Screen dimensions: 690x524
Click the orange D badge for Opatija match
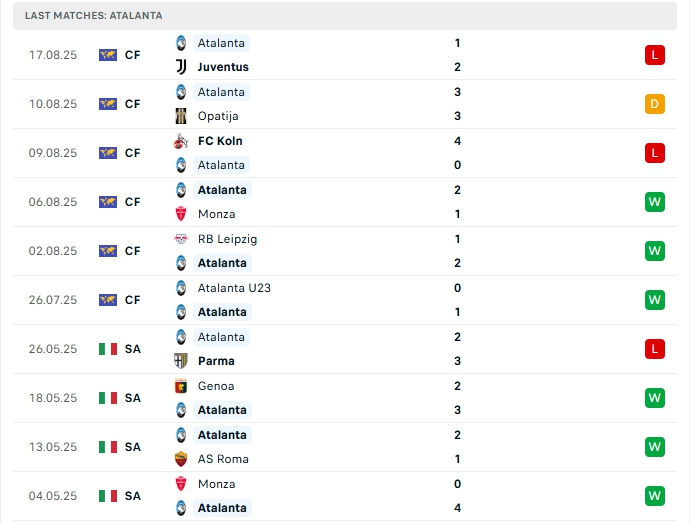click(655, 104)
